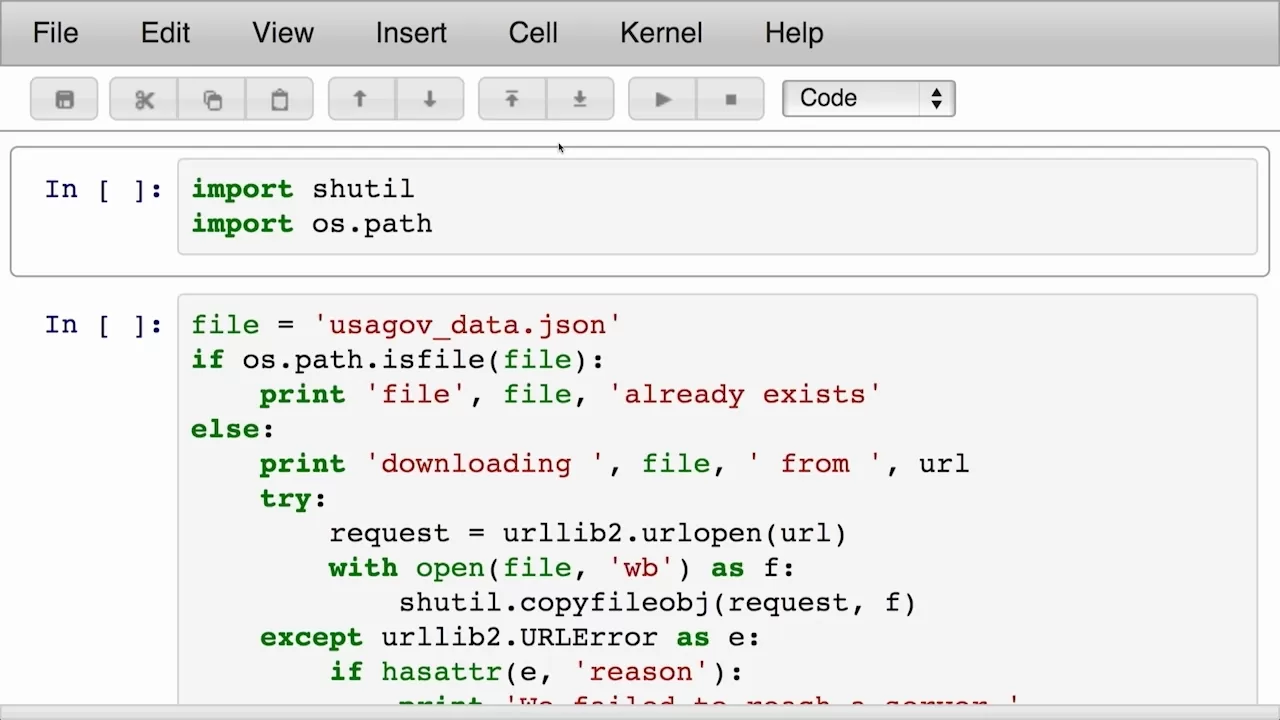Open the File menu

55,33
